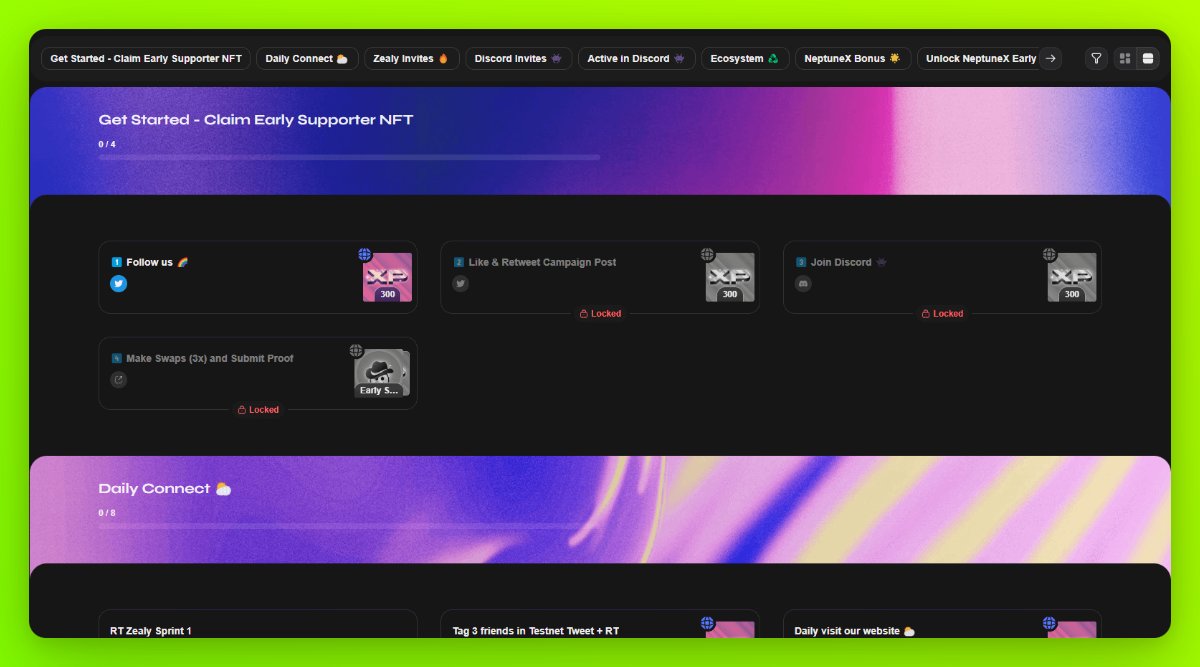Viewport: 1200px width, 667px height.
Task: Click the Early Supporter NFT reward thumbnail
Action: 382,373
